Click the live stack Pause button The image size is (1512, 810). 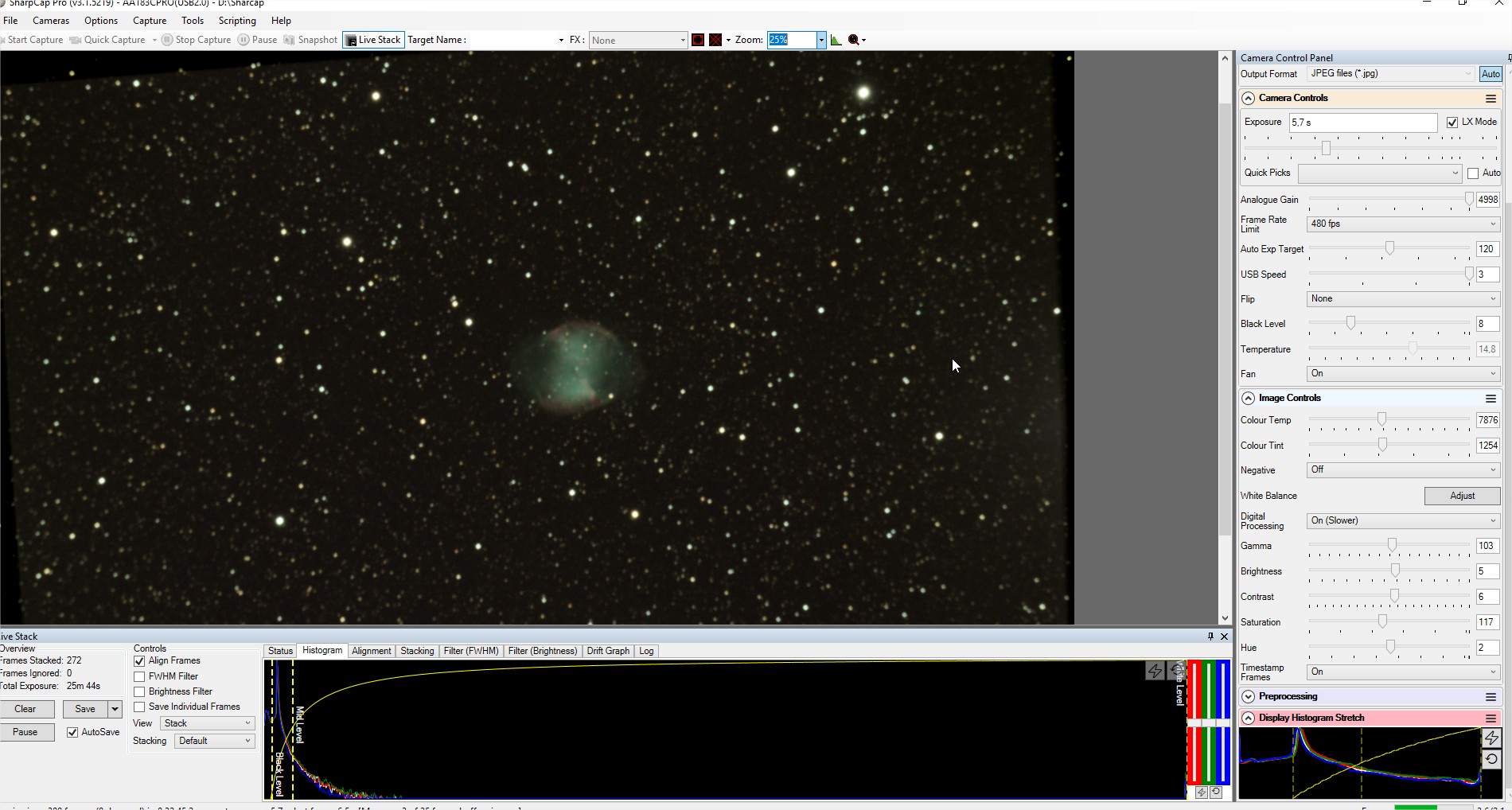[x=25, y=732]
